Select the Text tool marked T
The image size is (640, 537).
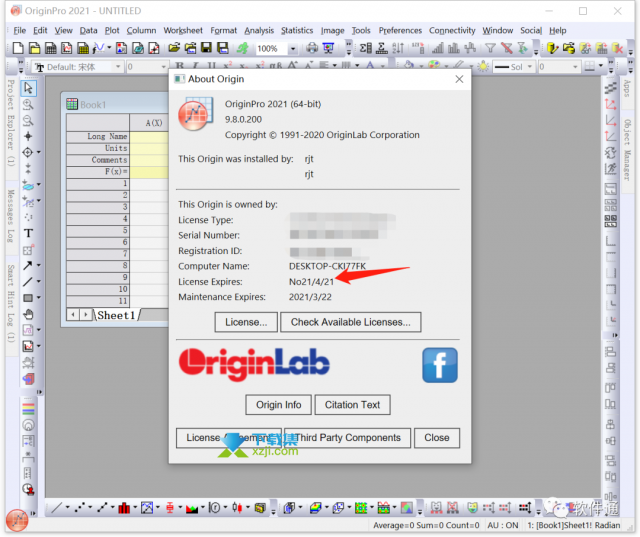pos(28,233)
